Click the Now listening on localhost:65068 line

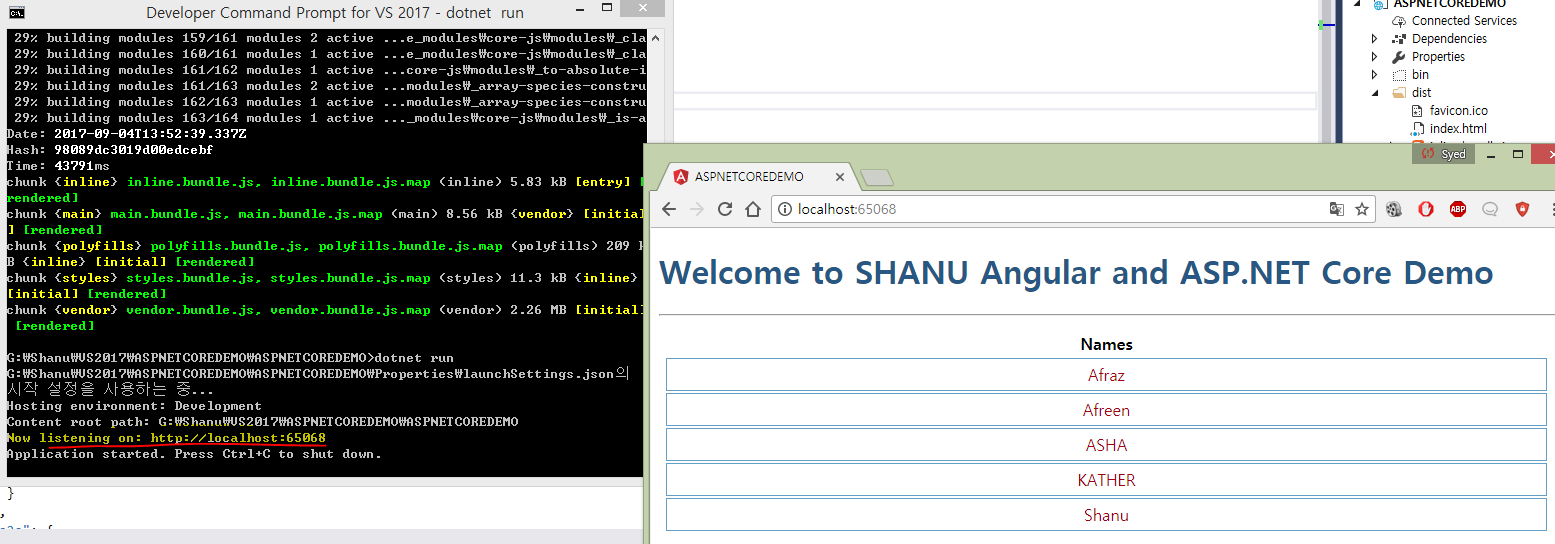(166, 438)
